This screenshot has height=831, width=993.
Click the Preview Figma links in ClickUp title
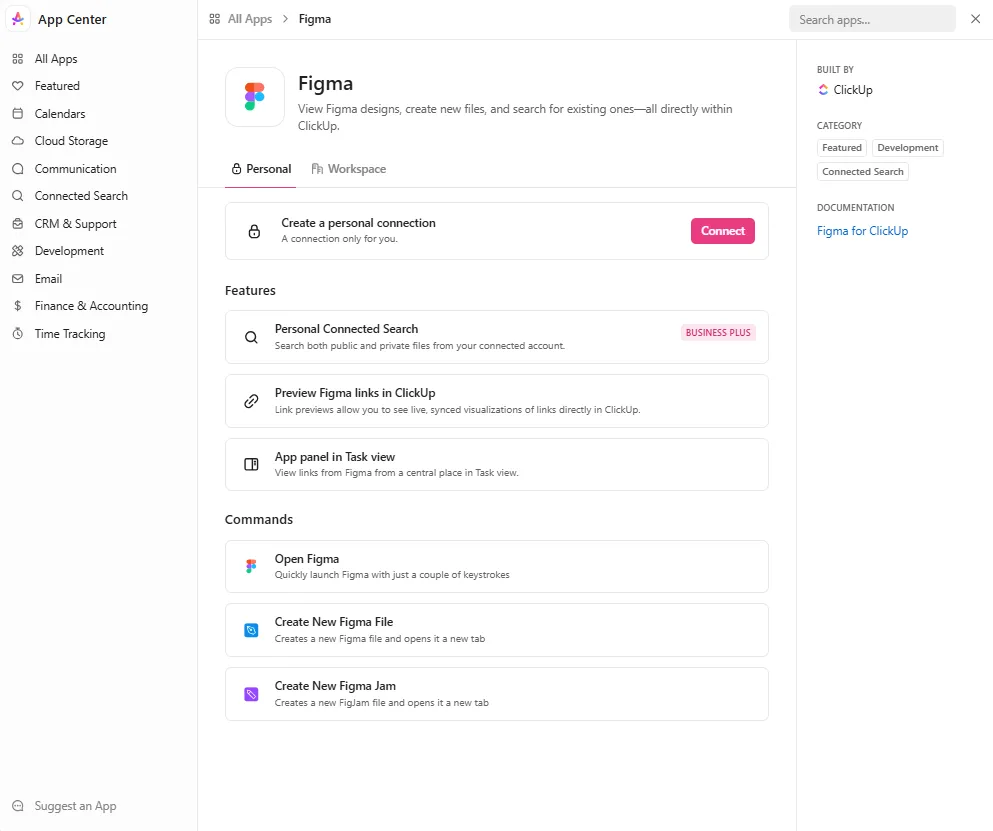[355, 393]
